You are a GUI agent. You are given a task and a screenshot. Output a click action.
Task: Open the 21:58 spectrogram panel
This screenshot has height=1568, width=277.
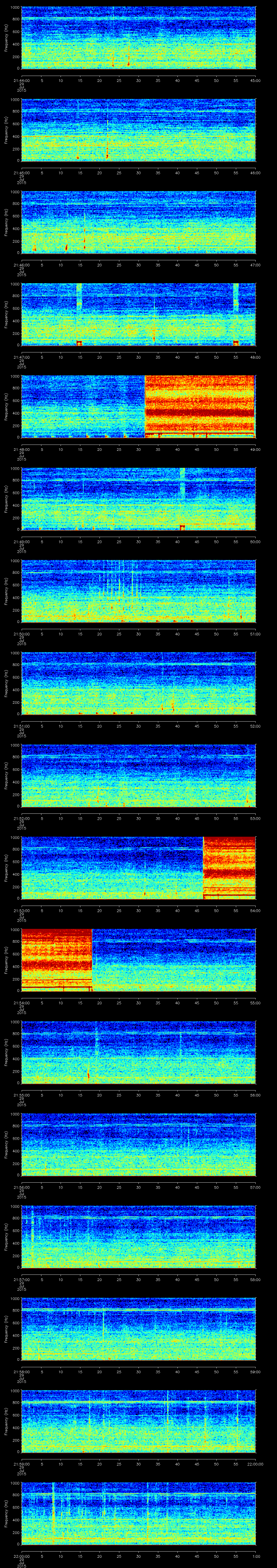pyautogui.click(x=138, y=1329)
